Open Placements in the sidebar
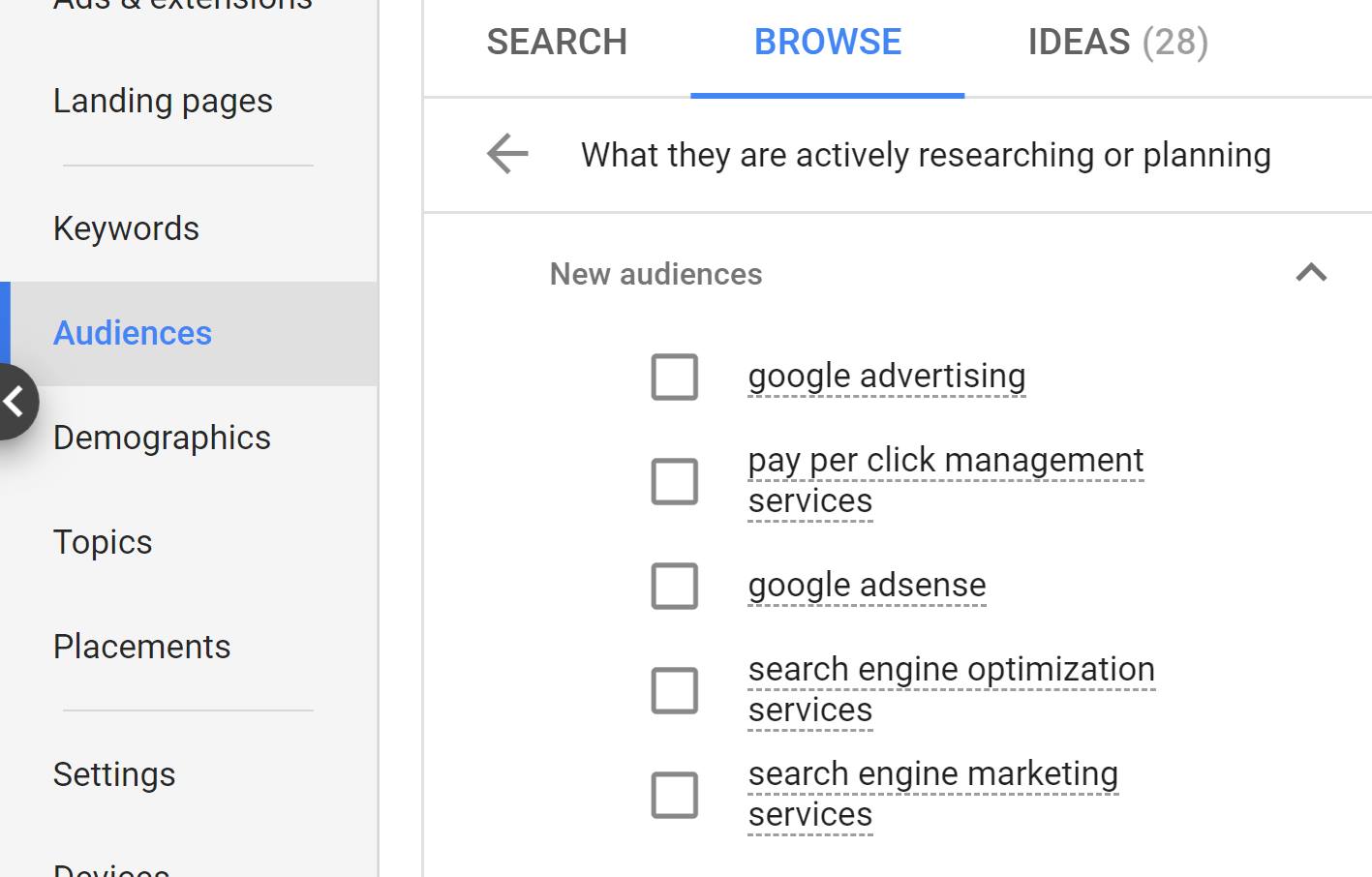The image size is (1372, 877). tap(141, 647)
